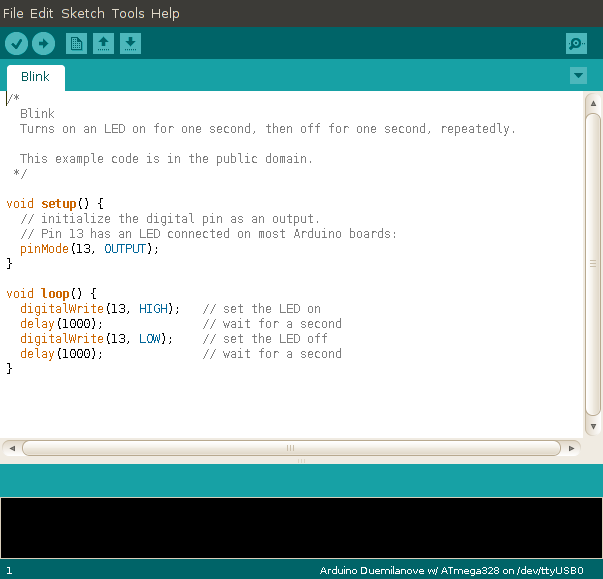This screenshot has width=603, height=579.
Task: Click the horizontal scrollbar right arrow
Action: coord(571,448)
